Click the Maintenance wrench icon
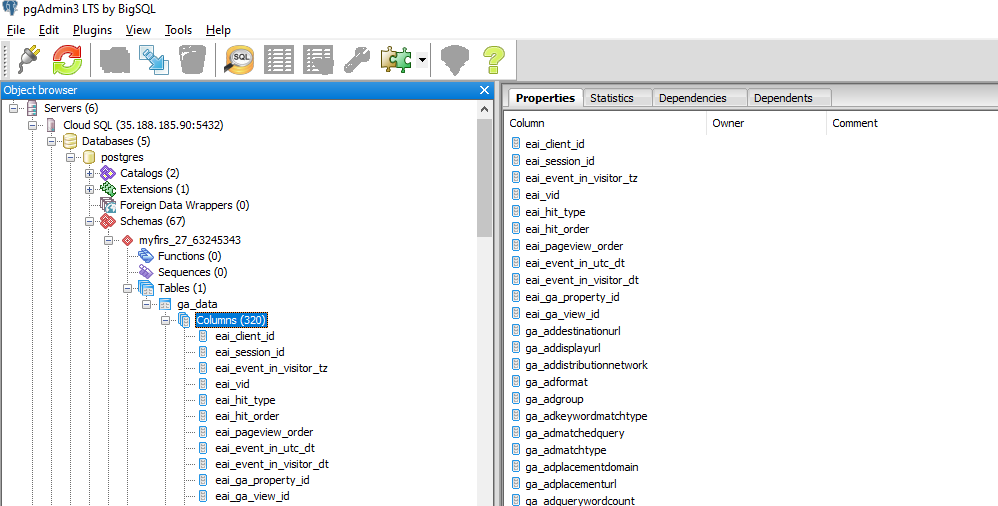998x506 pixels. [356, 60]
